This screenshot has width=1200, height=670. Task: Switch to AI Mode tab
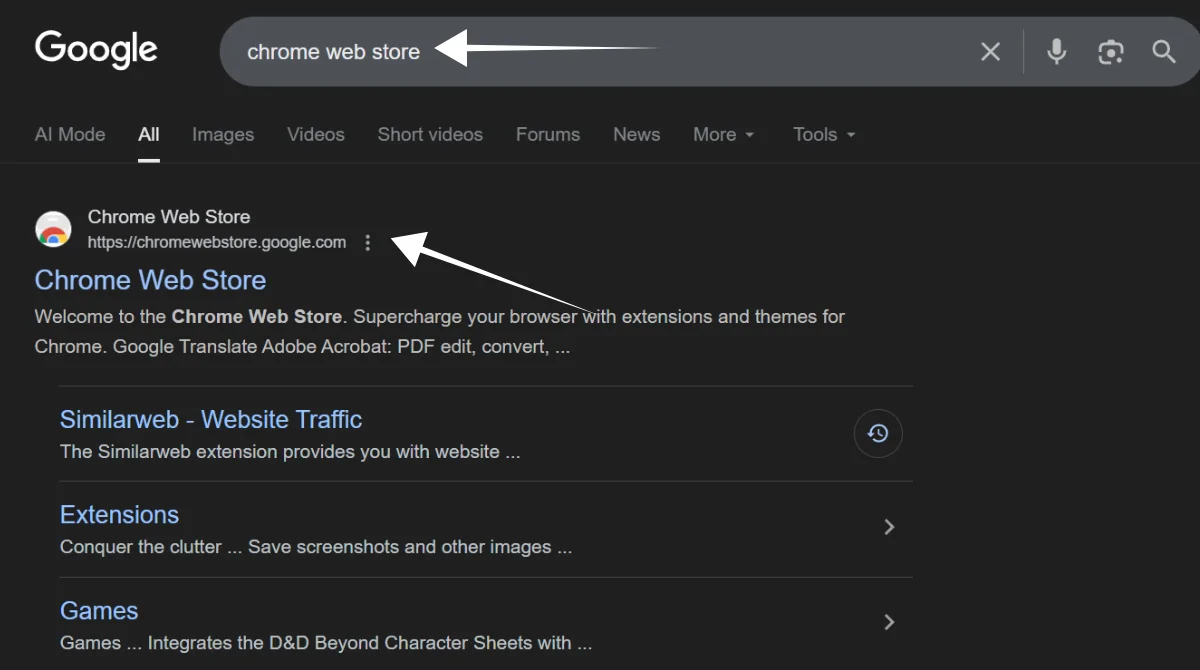tap(70, 135)
